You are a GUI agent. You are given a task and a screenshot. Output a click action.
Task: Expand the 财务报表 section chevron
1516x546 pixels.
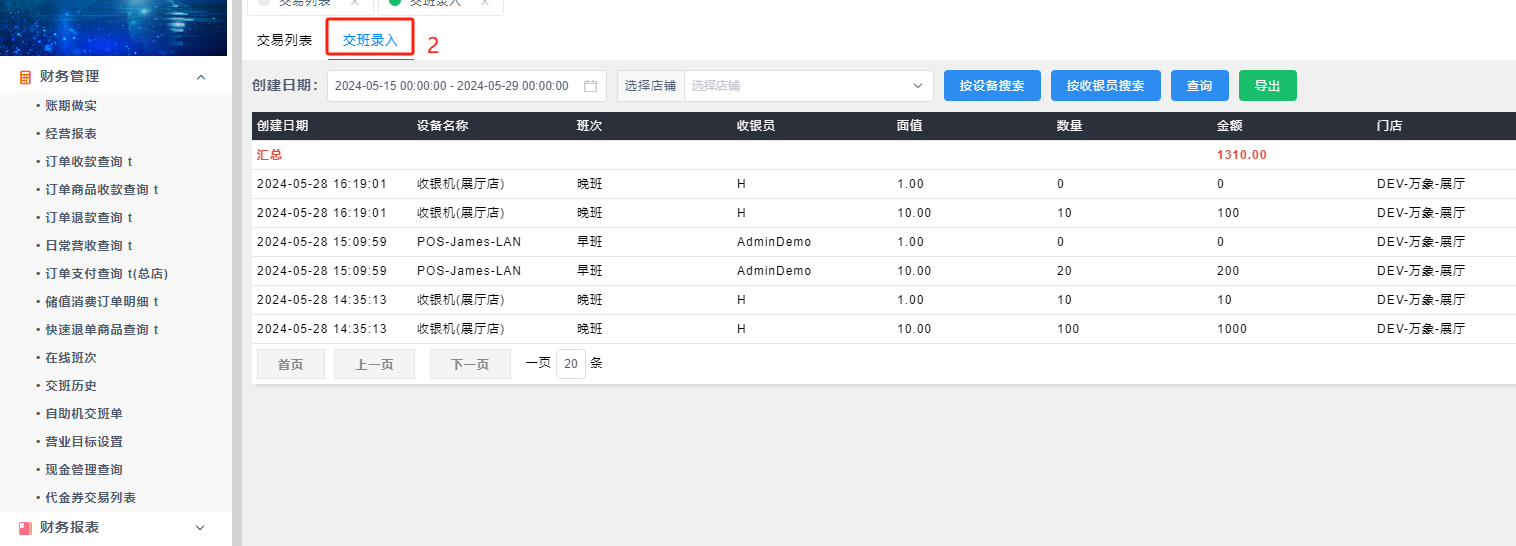tap(200, 528)
